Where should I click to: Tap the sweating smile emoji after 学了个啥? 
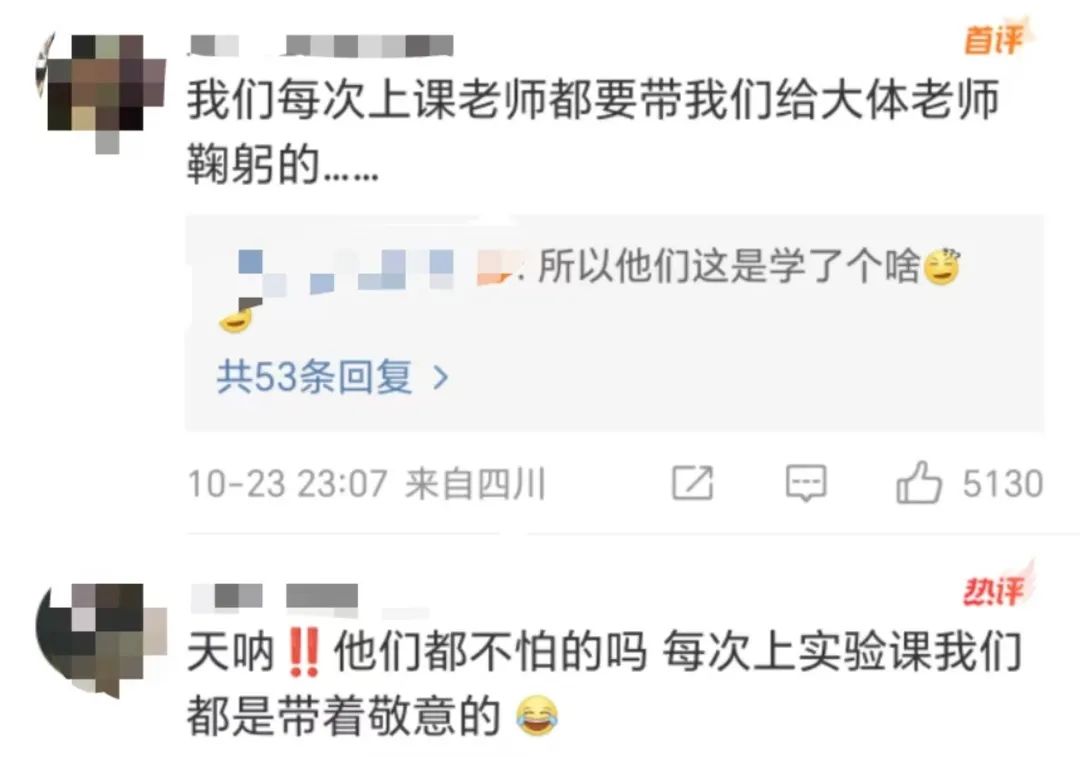point(942,267)
